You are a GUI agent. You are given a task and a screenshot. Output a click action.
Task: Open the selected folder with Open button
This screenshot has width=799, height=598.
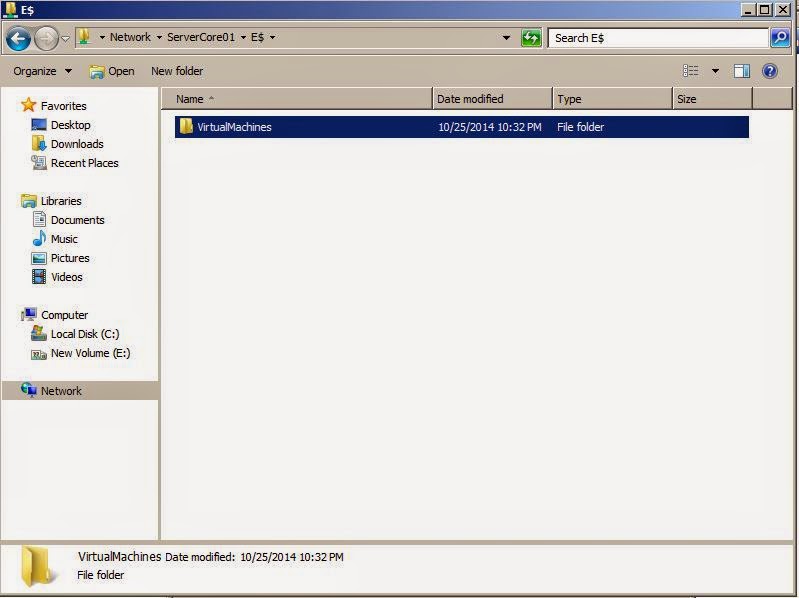[112, 71]
